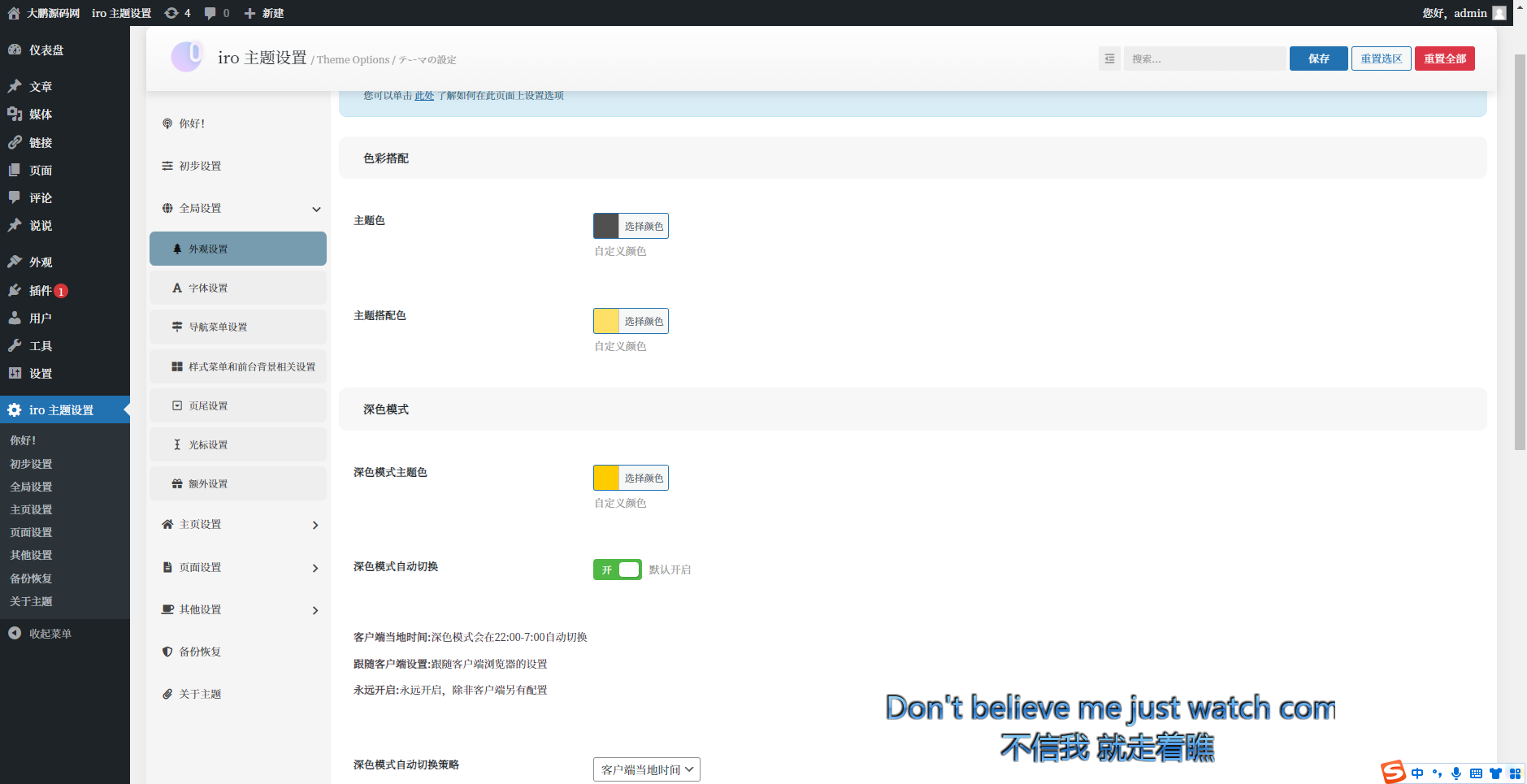The height and width of the screenshot is (784, 1527).
Task: Select 字体设置 submenu item
Action: [x=208, y=288]
